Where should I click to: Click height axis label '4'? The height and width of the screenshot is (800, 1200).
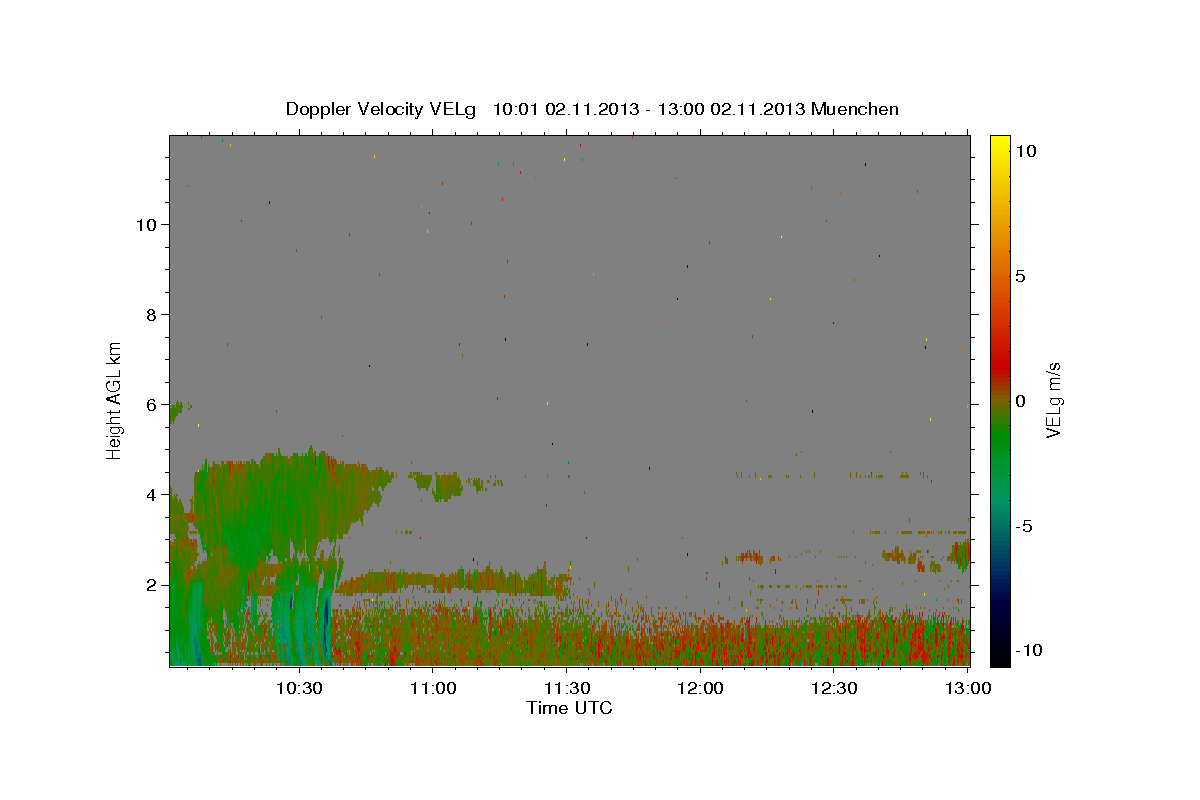pyautogui.click(x=151, y=494)
